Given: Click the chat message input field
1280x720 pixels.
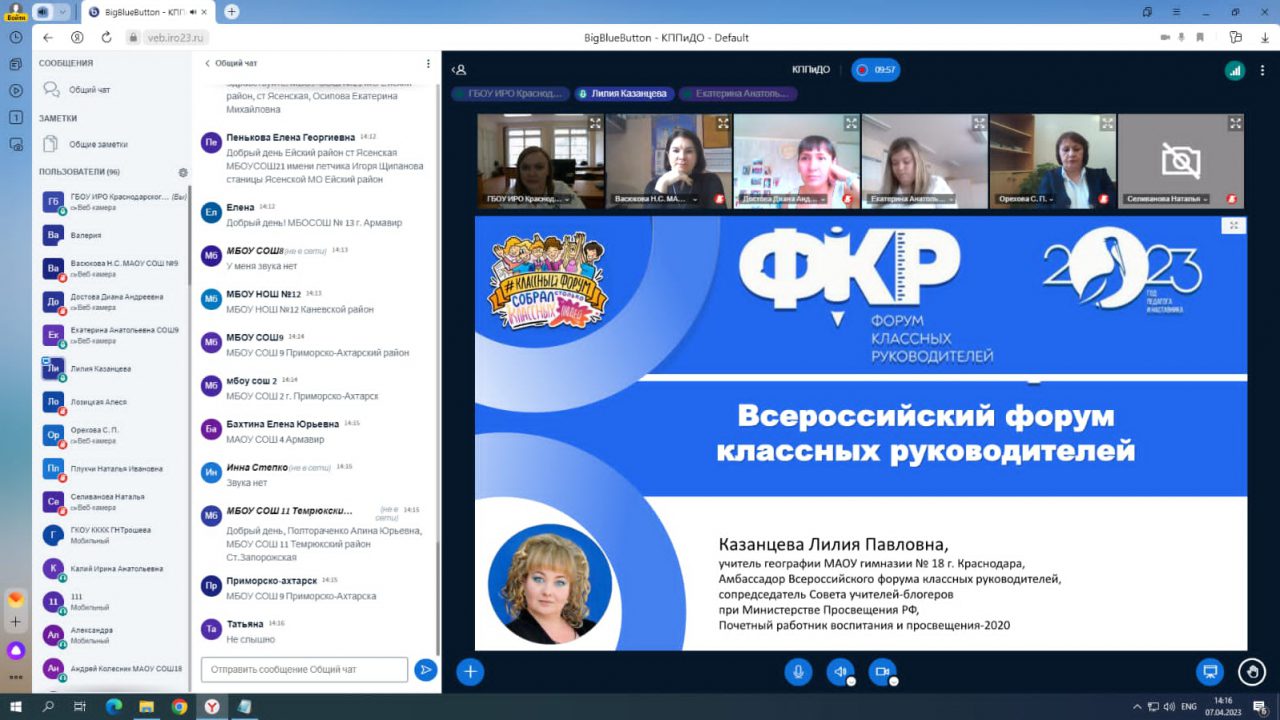Looking at the screenshot, I should coord(304,670).
